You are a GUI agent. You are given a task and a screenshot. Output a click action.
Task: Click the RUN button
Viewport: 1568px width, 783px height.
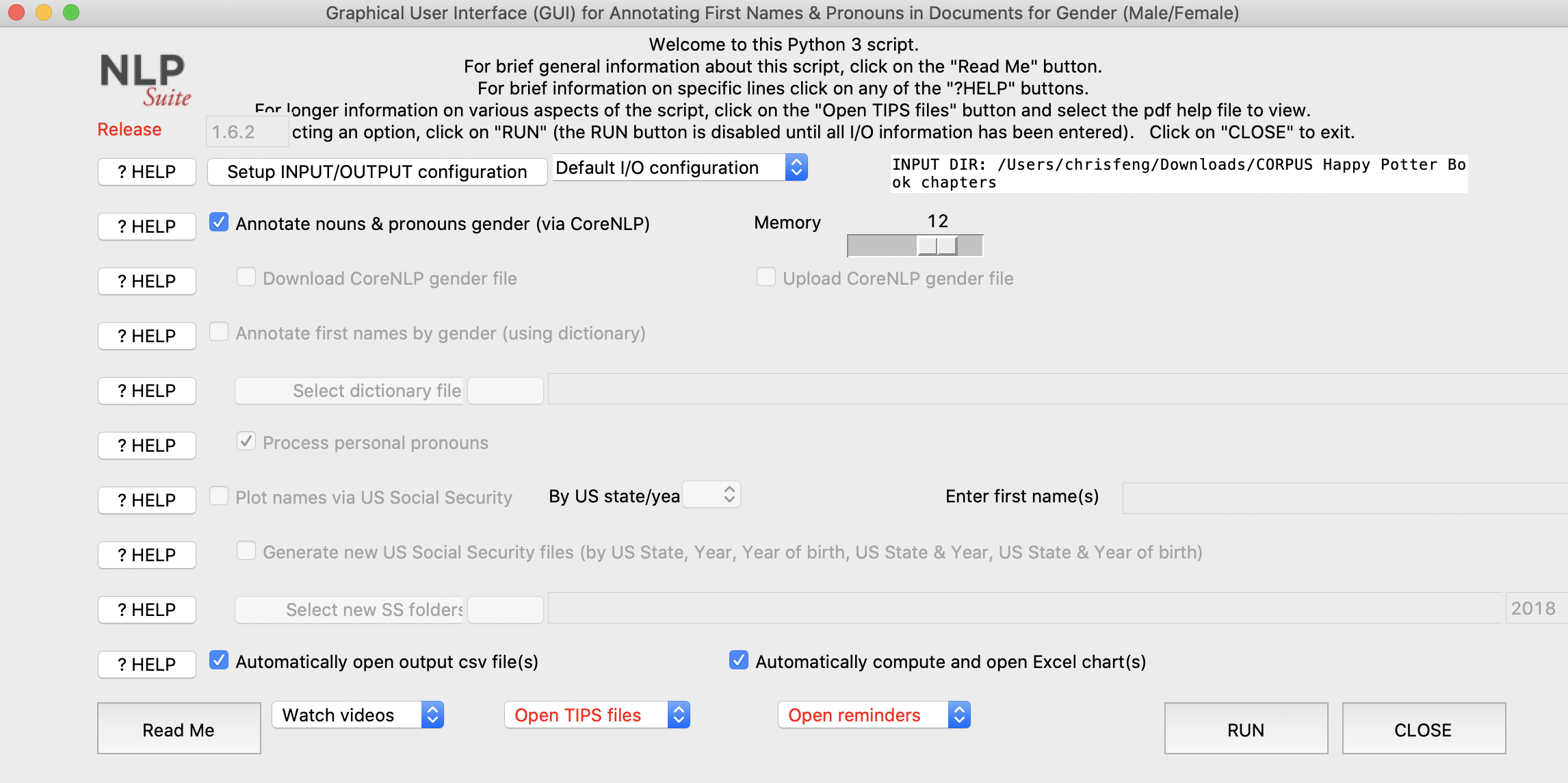pyautogui.click(x=1246, y=729)
